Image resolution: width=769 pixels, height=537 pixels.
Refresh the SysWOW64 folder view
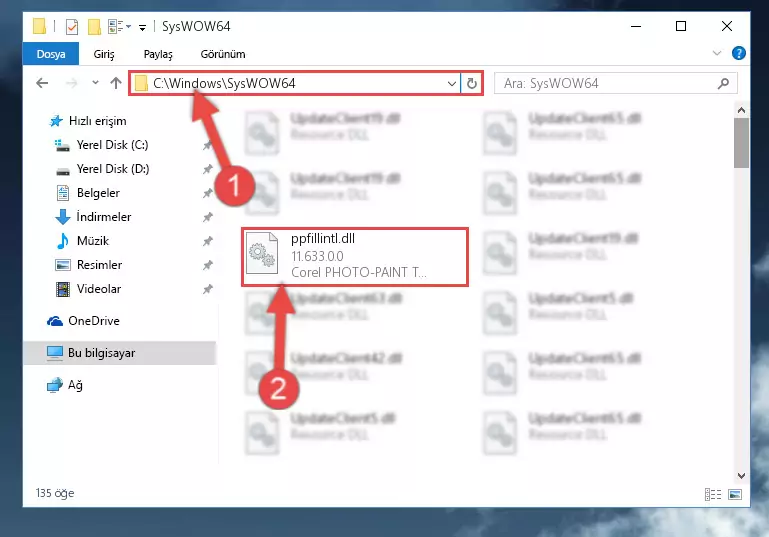471,83
